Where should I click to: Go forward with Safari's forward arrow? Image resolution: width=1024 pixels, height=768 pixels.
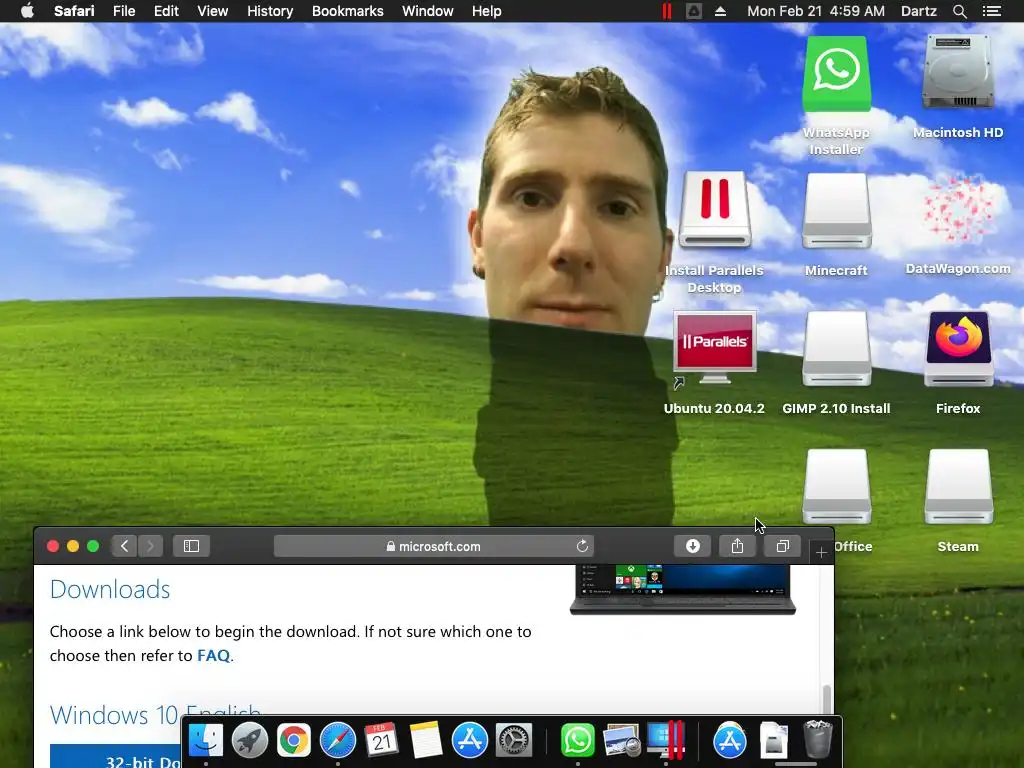tap(150, 546)
